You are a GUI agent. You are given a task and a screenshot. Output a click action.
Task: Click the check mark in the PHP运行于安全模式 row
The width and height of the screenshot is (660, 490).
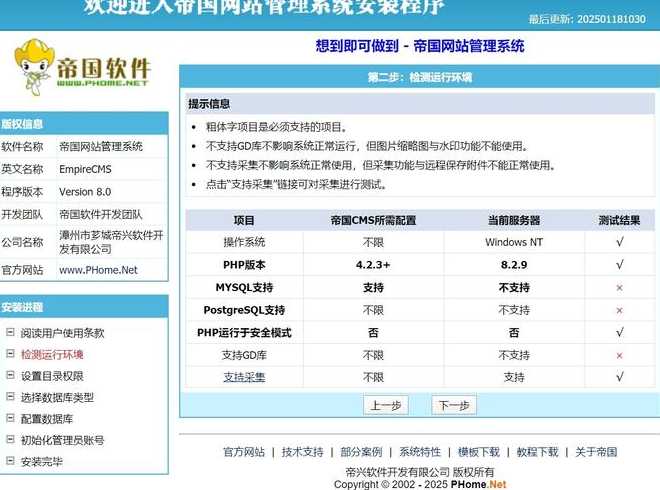(620, 333)
